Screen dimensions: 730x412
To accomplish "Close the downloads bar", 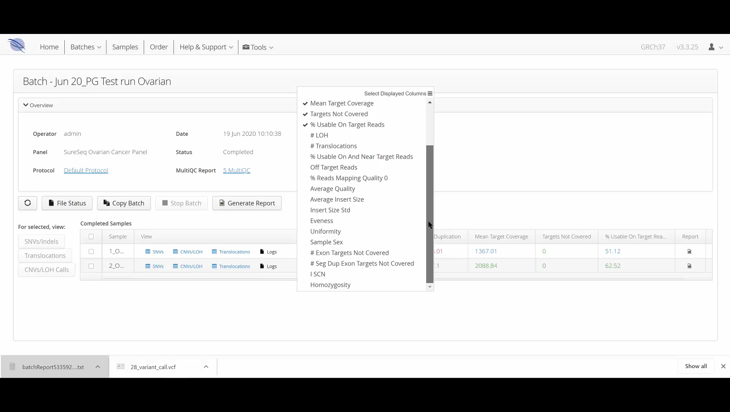I will pos(723,366).
